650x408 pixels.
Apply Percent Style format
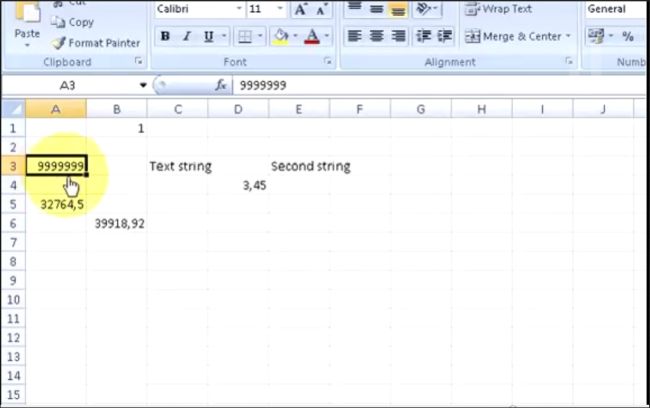tap(628, 36)
